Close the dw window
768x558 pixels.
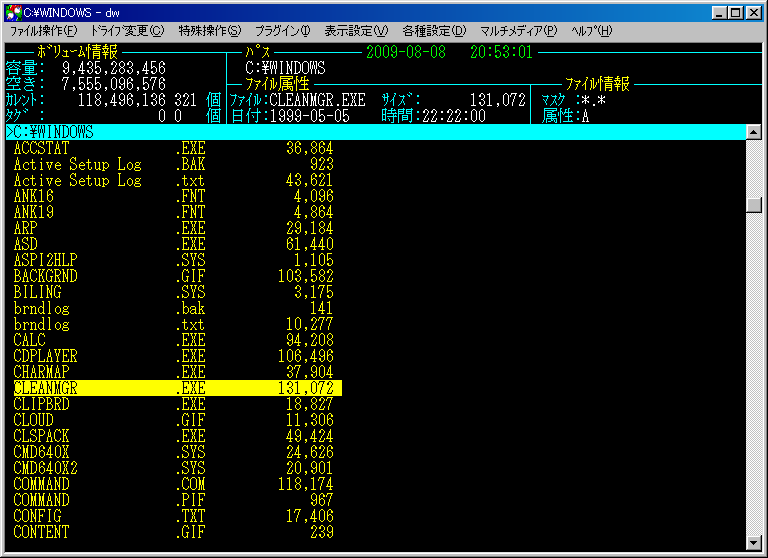(x=753, y=13)
